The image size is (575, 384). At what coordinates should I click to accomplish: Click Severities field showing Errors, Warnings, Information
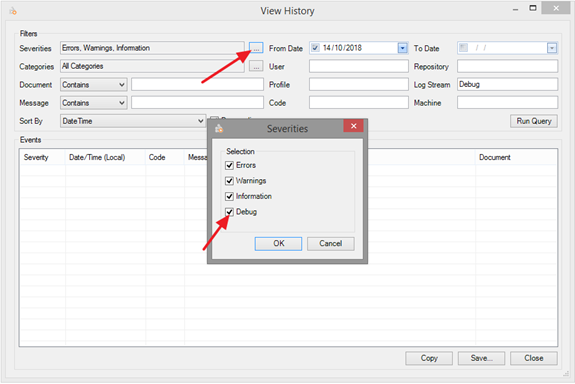click(152, 48)
